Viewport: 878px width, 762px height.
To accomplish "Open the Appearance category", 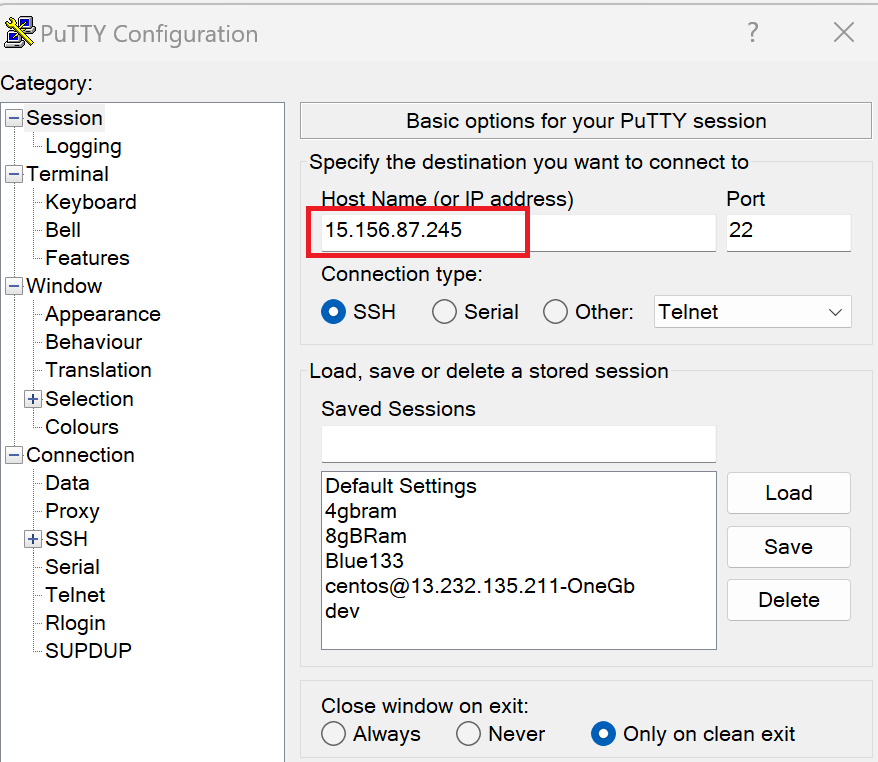I will click(103, 314).
